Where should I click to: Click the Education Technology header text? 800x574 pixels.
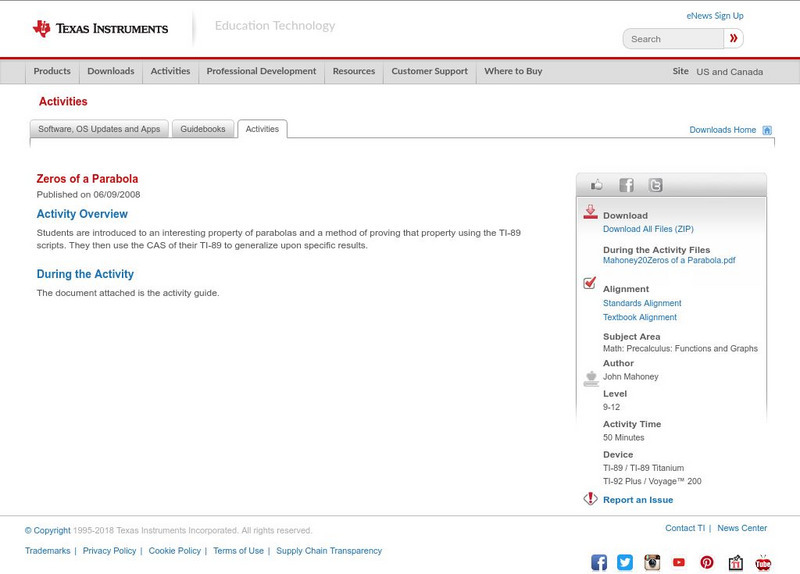click(275, 26)
